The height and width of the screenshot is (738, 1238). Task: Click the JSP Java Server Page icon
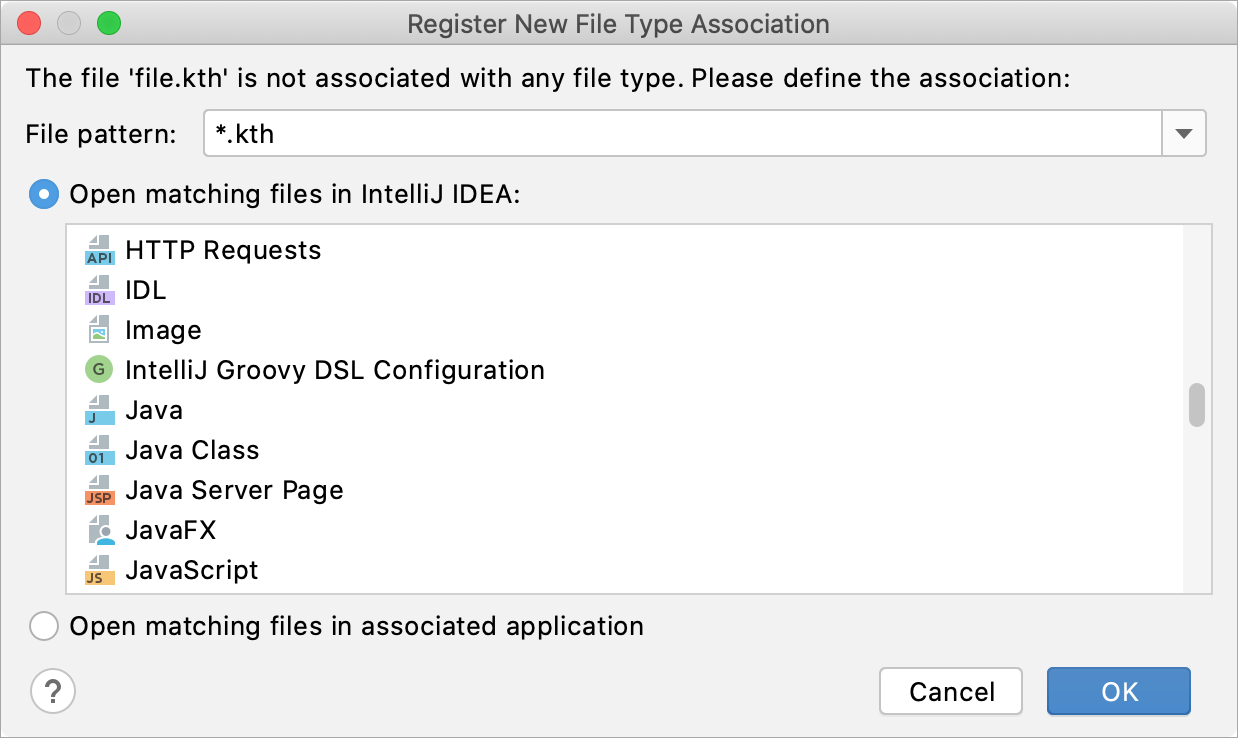pyautogui.click(x=99, y=490)
